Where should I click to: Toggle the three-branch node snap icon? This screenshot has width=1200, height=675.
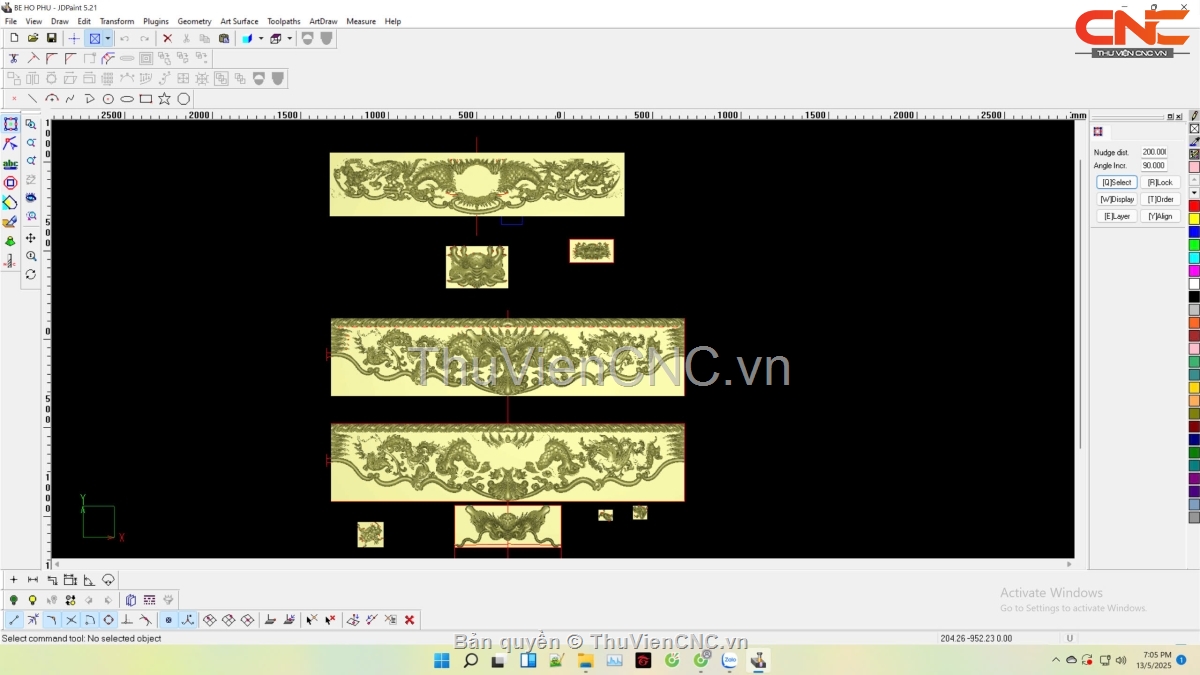tap(187, 620)
